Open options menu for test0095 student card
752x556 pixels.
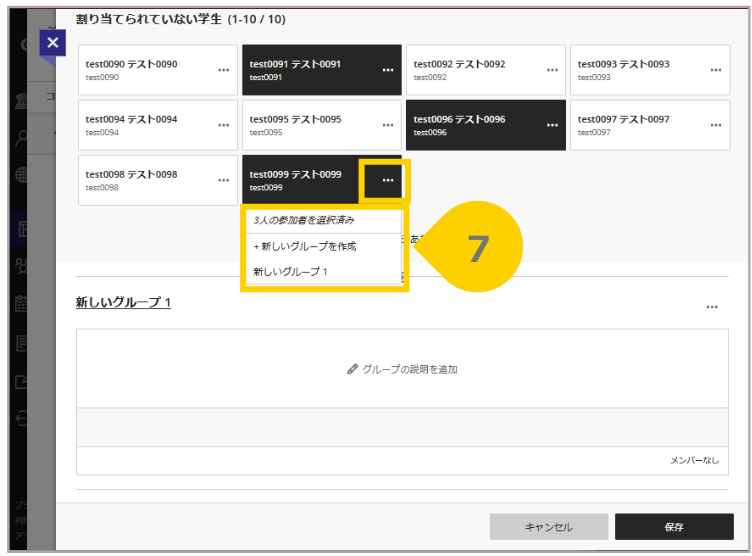point(388,125)
